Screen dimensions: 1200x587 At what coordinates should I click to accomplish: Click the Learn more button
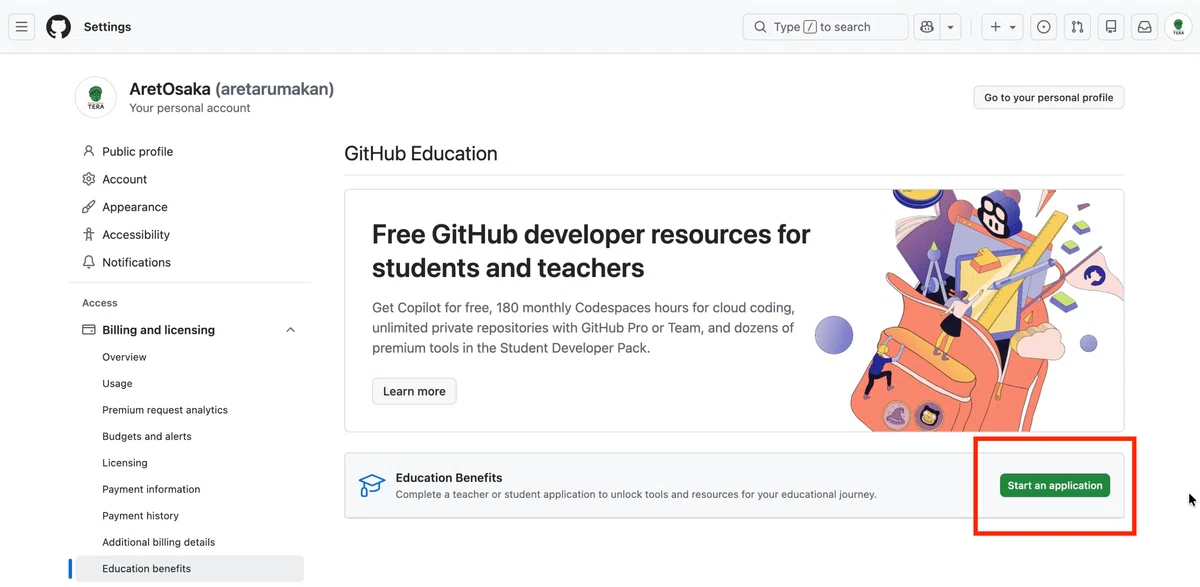[414, 391]
